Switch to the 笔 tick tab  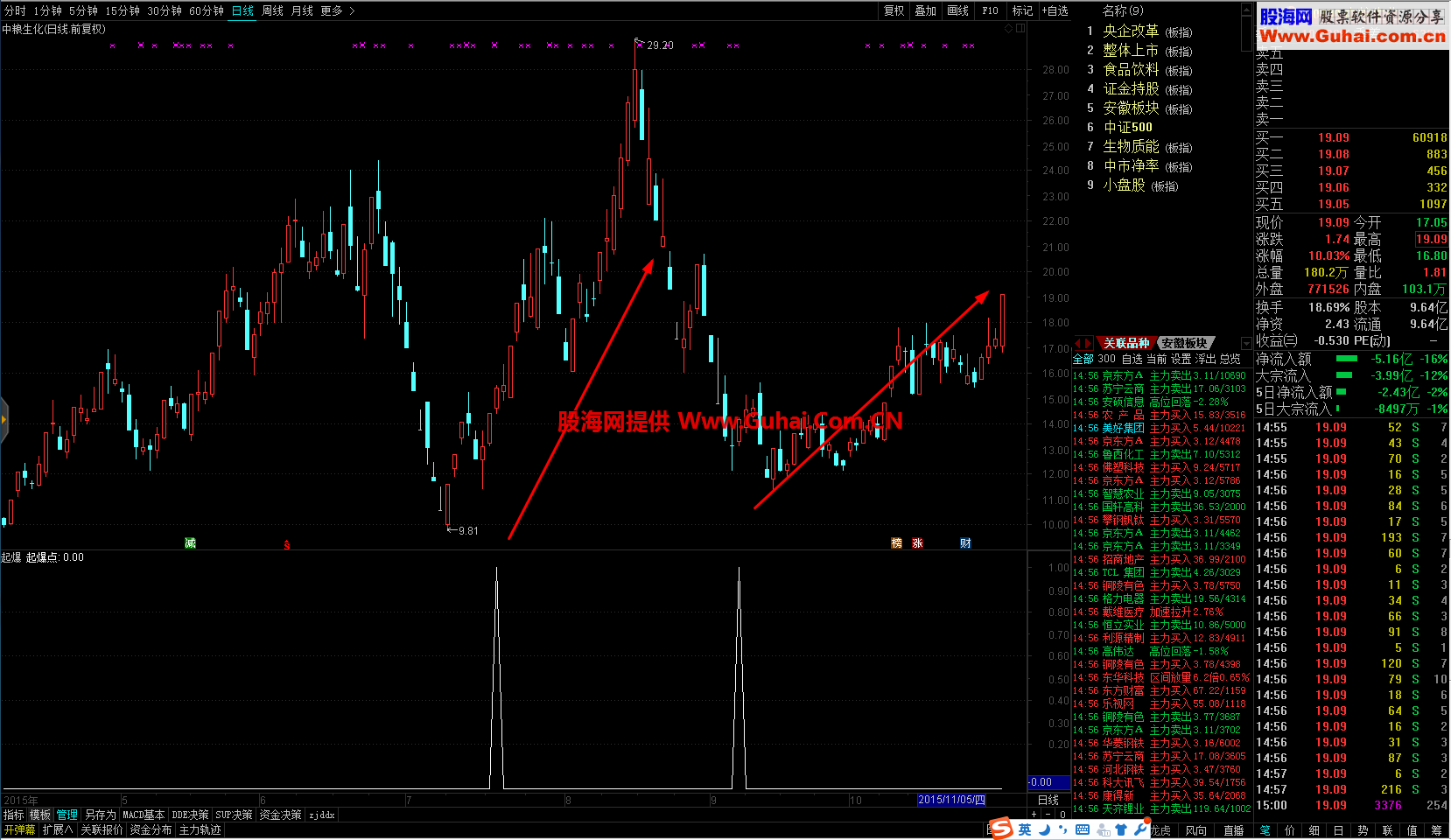(x=1265, y=830)
